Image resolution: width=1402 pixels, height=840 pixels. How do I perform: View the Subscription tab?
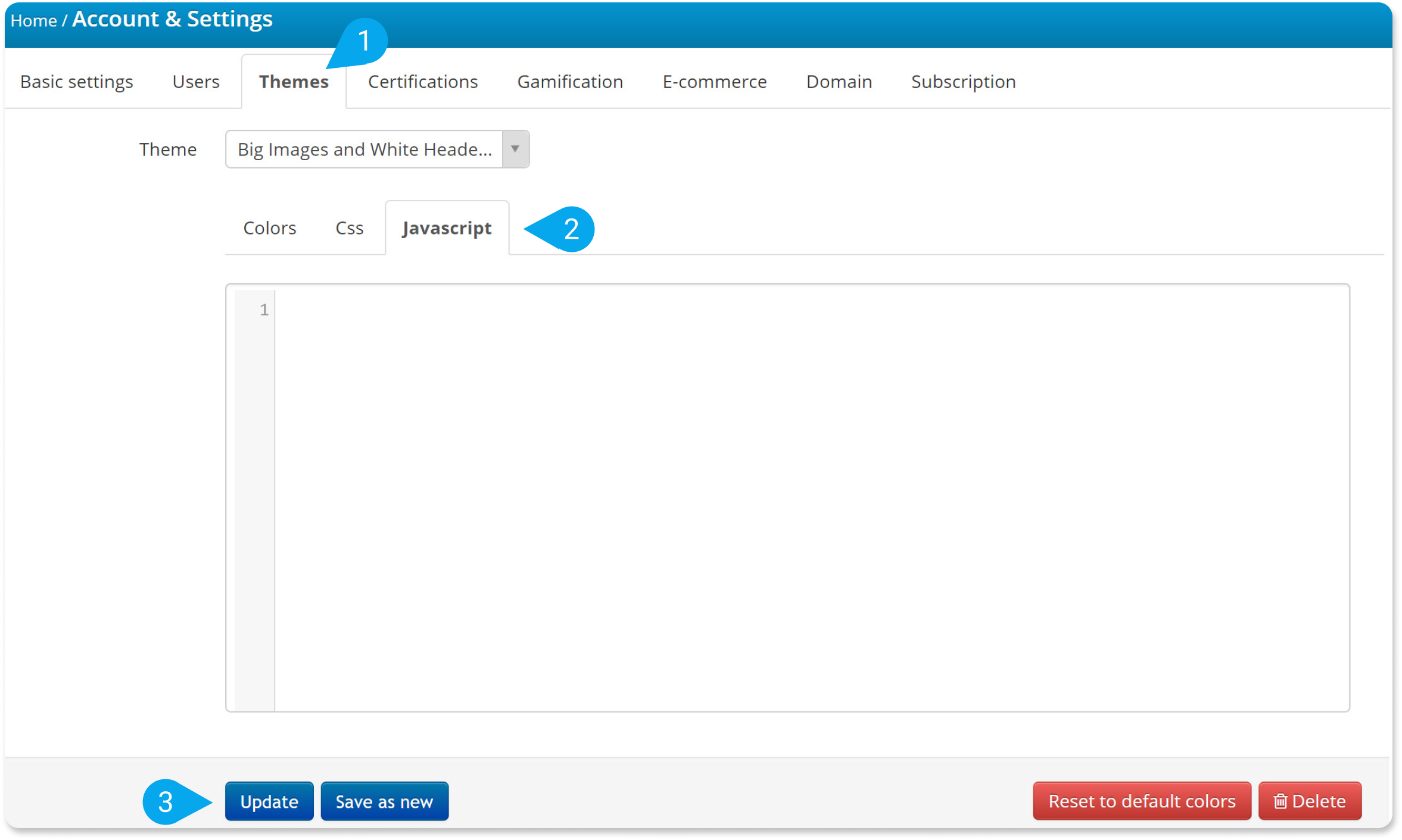click(x=962, y=82)
